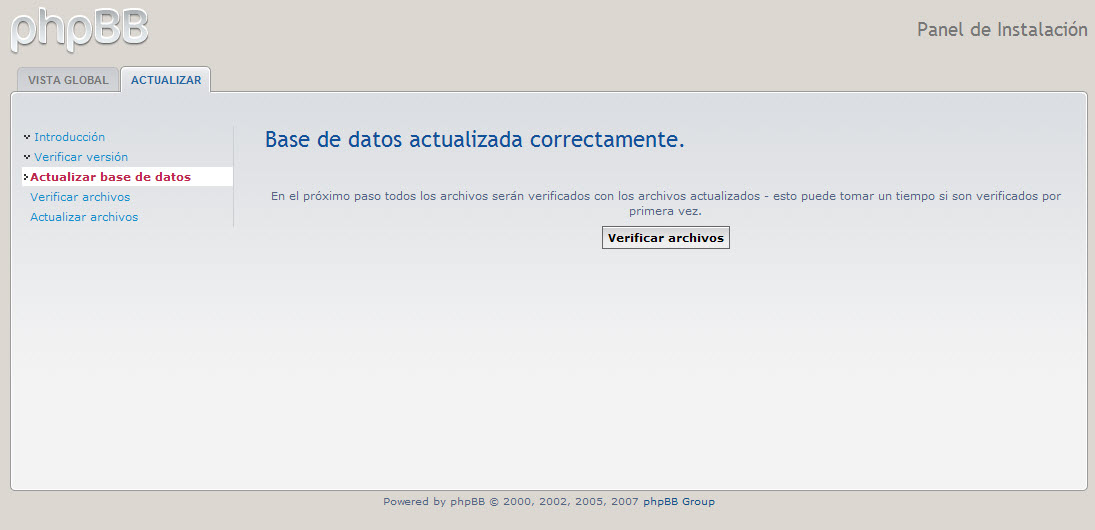Select the Actualizar tab
The height and width of the screenshot is (530, 1095).
click(166, 80)
